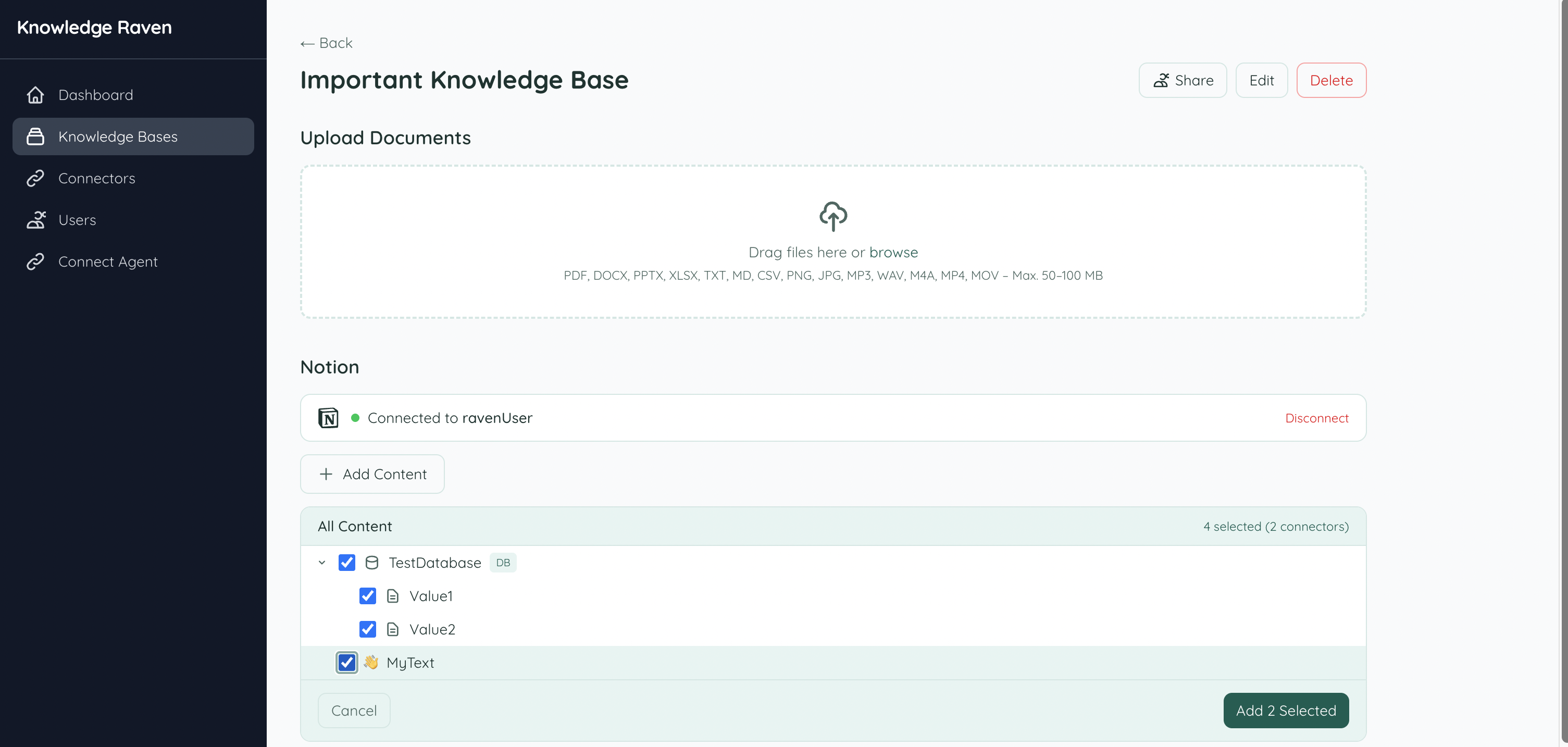The height and width of the screenshot is (747, 1568).
Task: Select the Knowledge Bases lock icon
Action: click(36, 136)
